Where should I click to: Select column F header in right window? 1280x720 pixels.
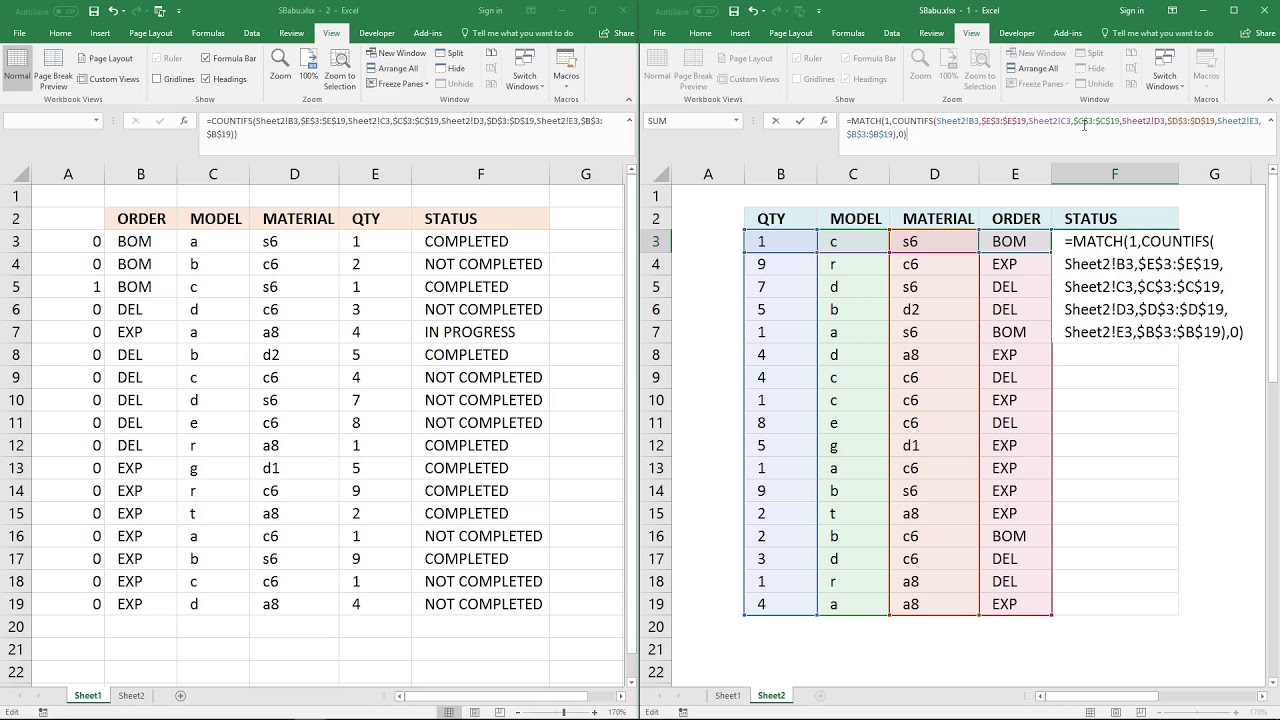(x=1114, y=174)
